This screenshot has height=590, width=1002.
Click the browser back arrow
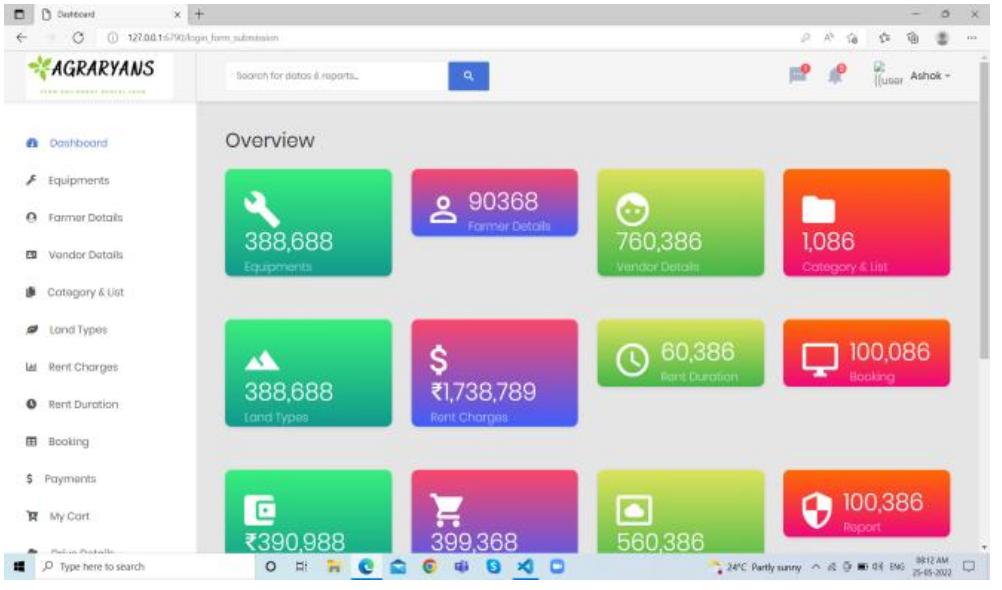(x=22, y=38)
